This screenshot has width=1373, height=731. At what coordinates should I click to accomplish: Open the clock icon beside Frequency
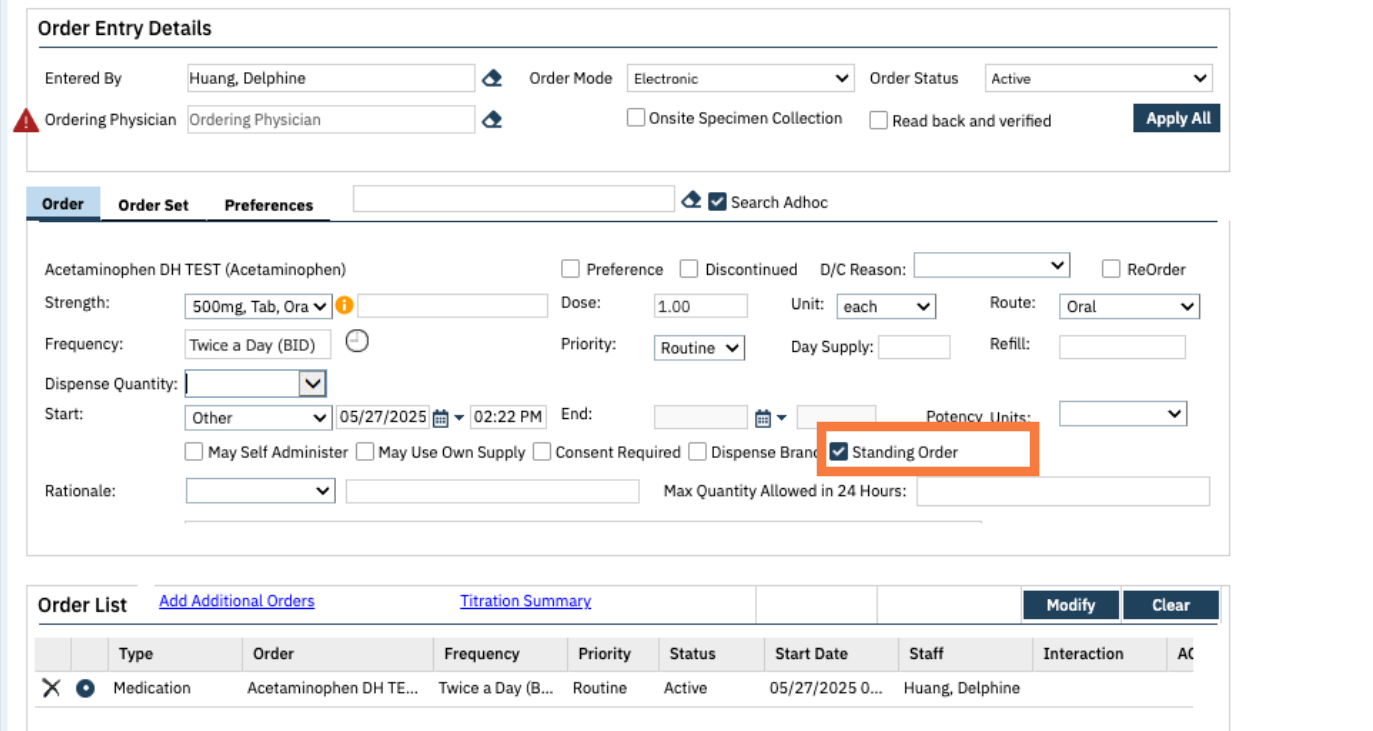coord(357,342)
